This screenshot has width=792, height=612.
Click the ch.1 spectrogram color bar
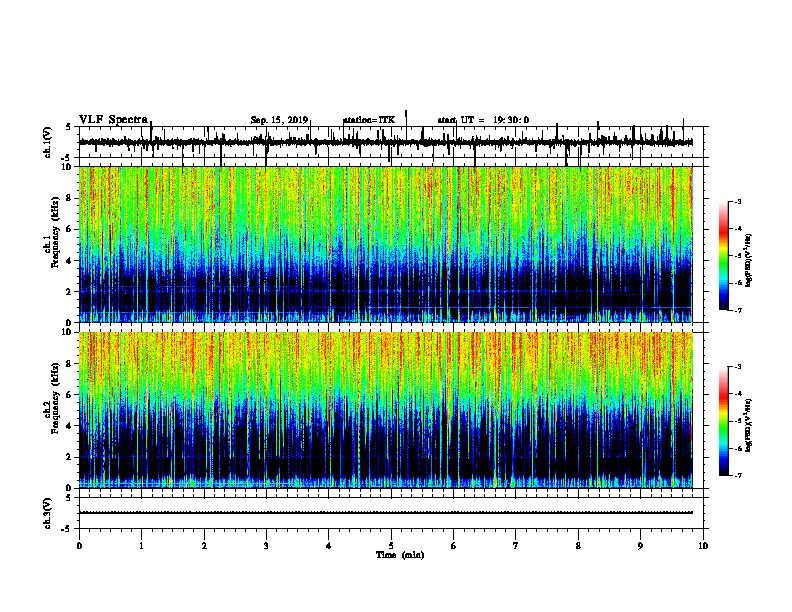(723, 256)
